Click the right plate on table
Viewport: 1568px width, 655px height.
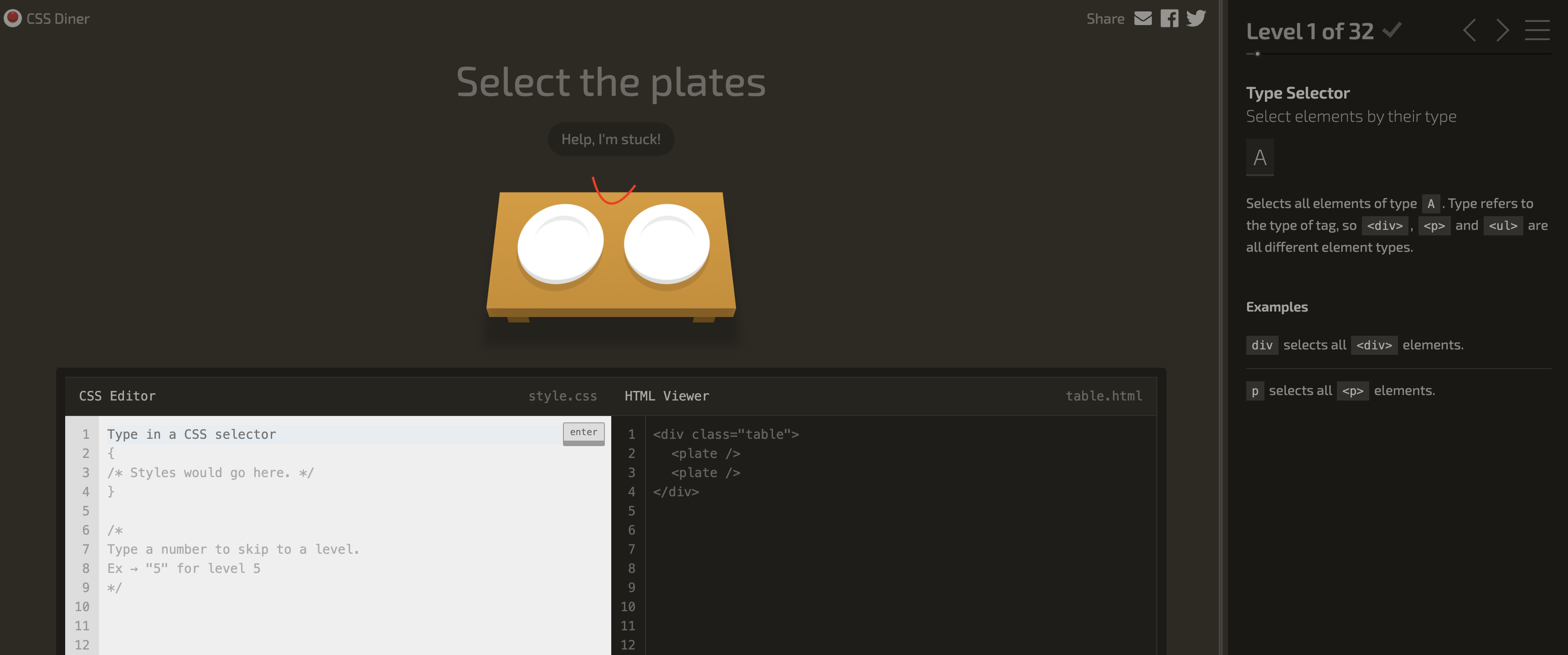pos(666,243)
